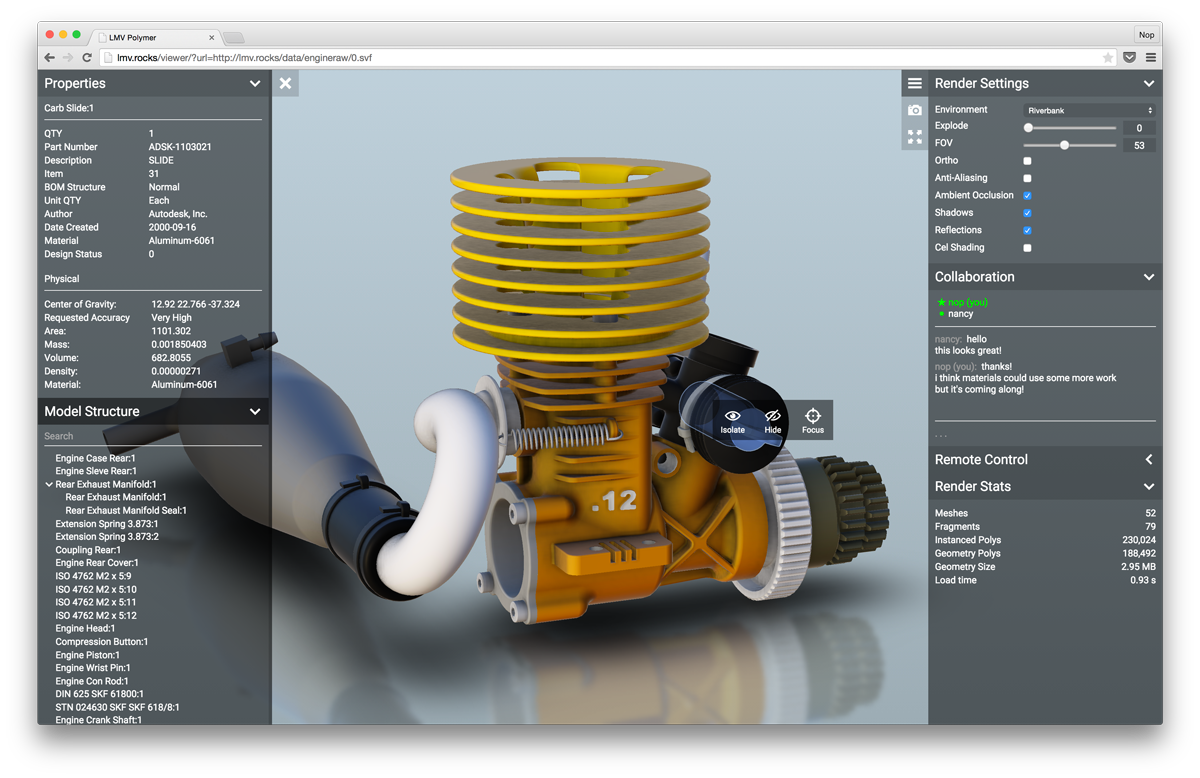1200x778 pixels.
Task: Collapse the Render Stats panel
Action: (x=1149, y=487)
